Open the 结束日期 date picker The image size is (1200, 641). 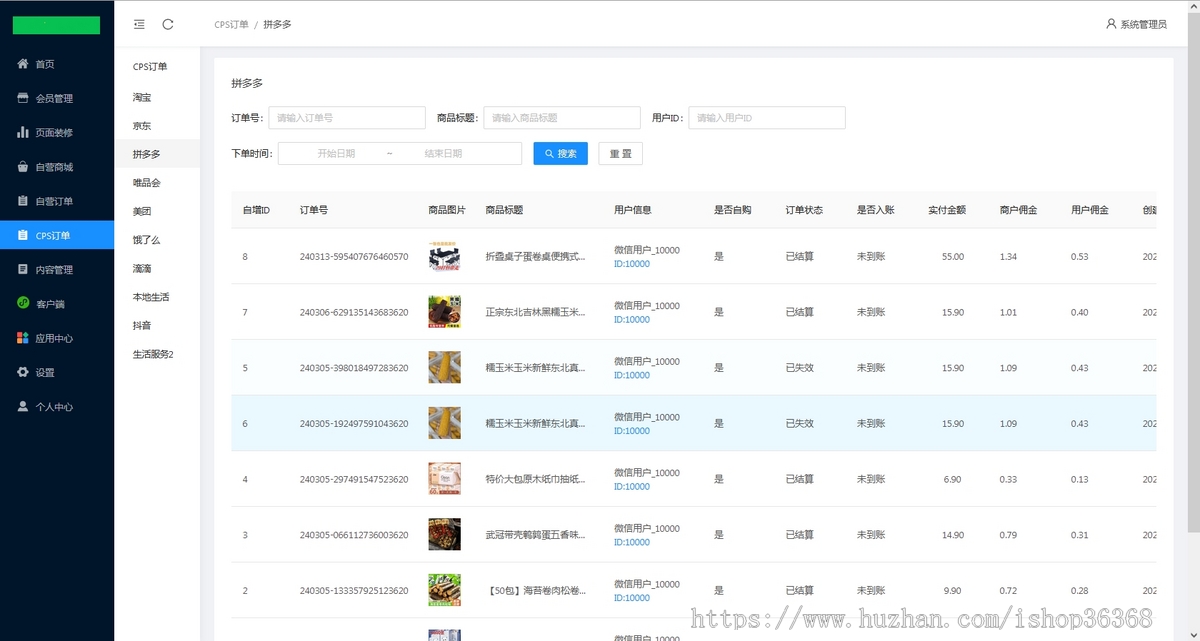443,154
